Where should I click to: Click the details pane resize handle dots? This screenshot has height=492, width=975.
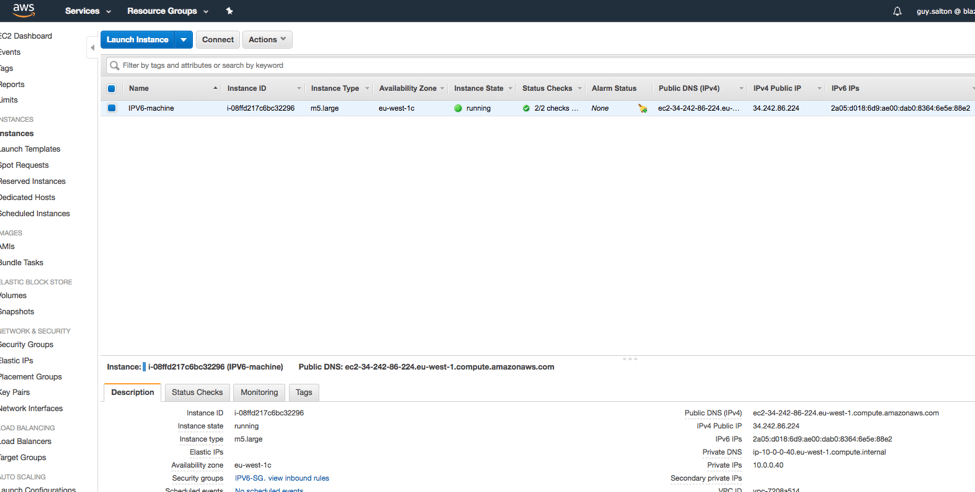pos(629,359)
